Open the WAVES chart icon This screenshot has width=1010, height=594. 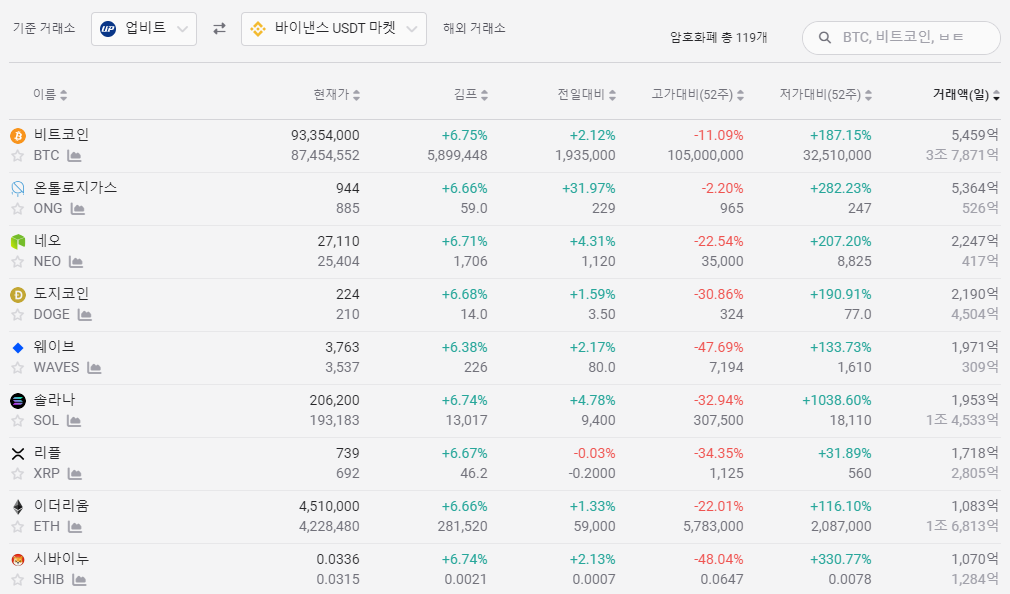pyautogui.click(x=94, y=368)
